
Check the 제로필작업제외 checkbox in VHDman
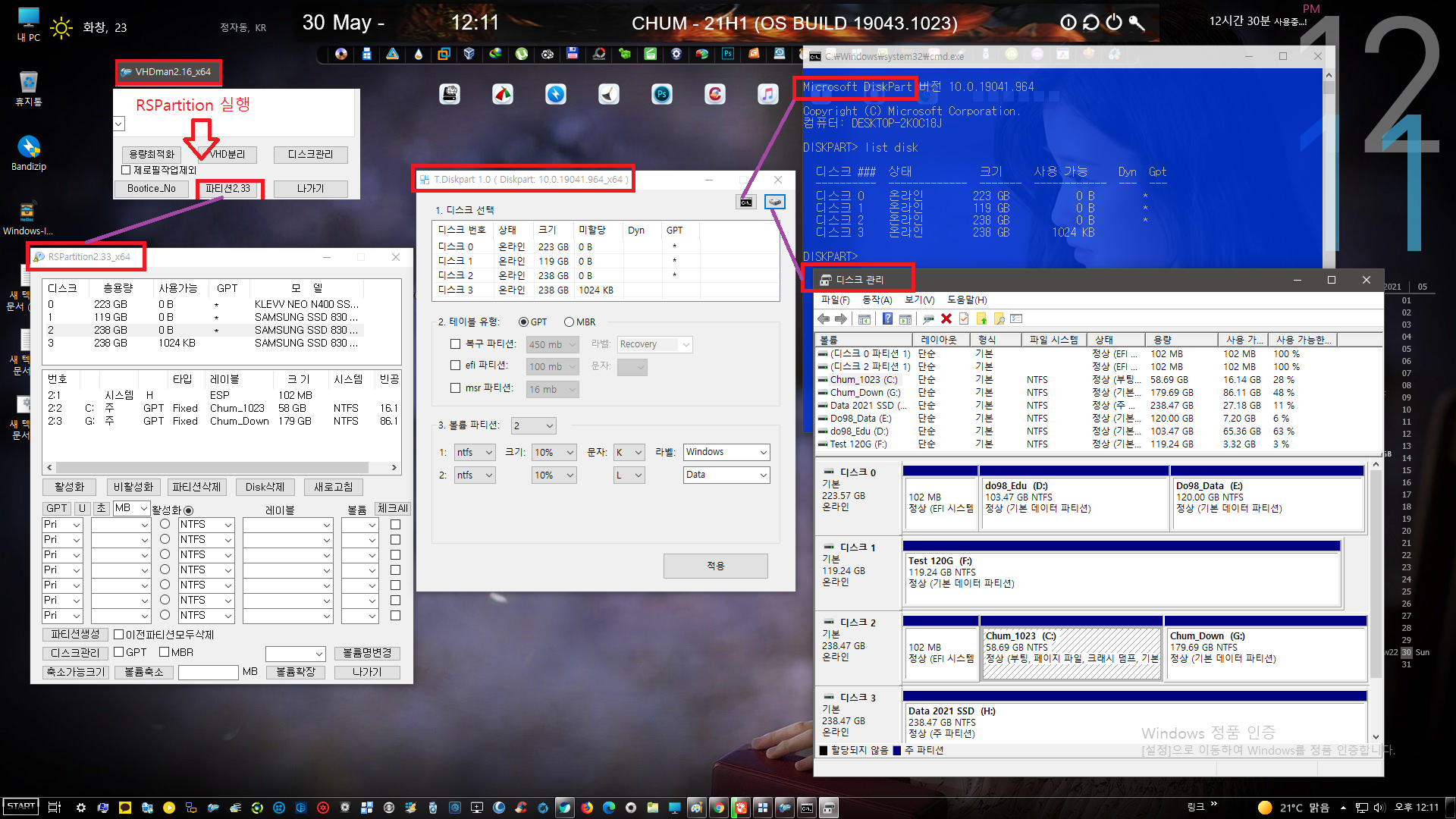click(126, 170)
